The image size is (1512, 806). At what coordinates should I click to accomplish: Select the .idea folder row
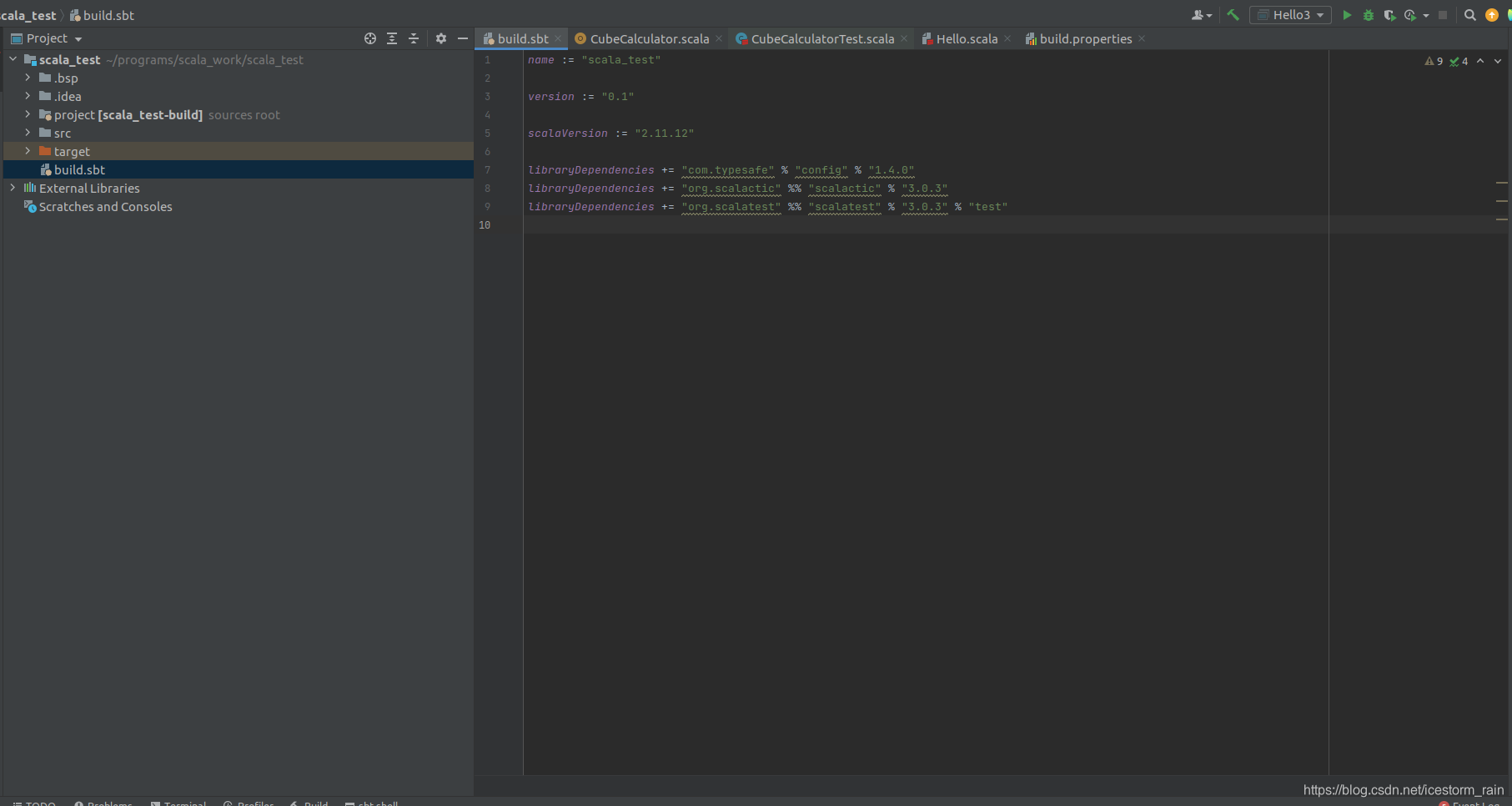tap(239, 97)
